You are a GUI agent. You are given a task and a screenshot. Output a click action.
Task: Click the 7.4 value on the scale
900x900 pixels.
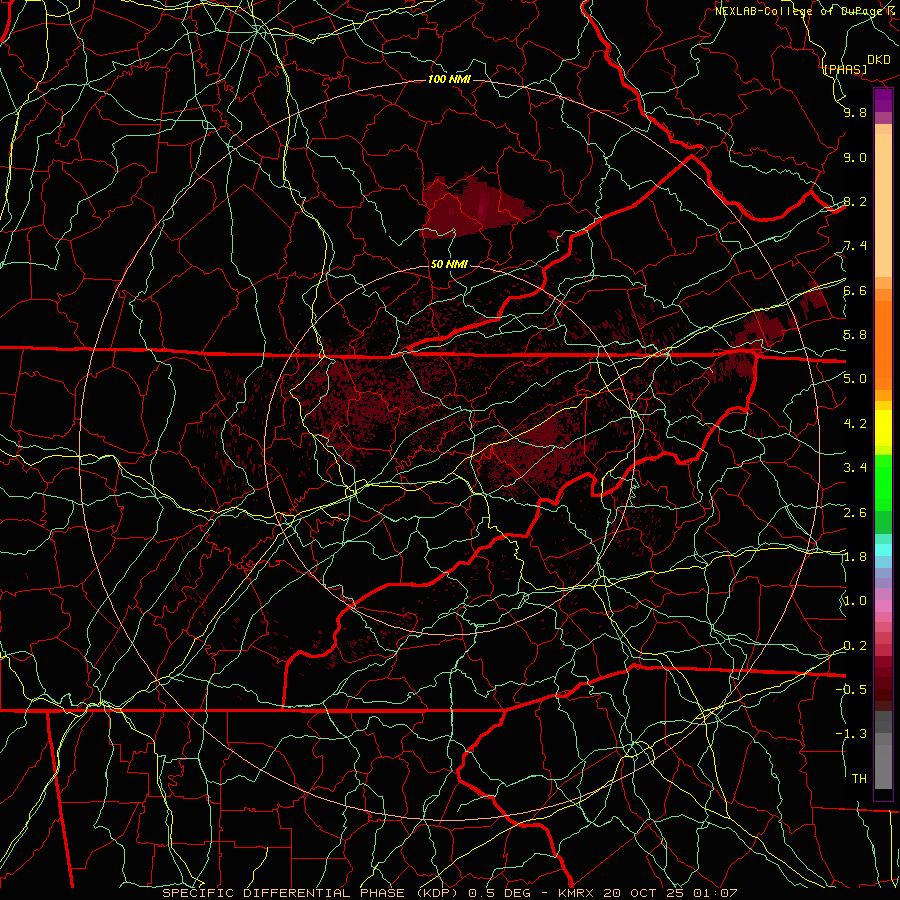tap(855, 246)
